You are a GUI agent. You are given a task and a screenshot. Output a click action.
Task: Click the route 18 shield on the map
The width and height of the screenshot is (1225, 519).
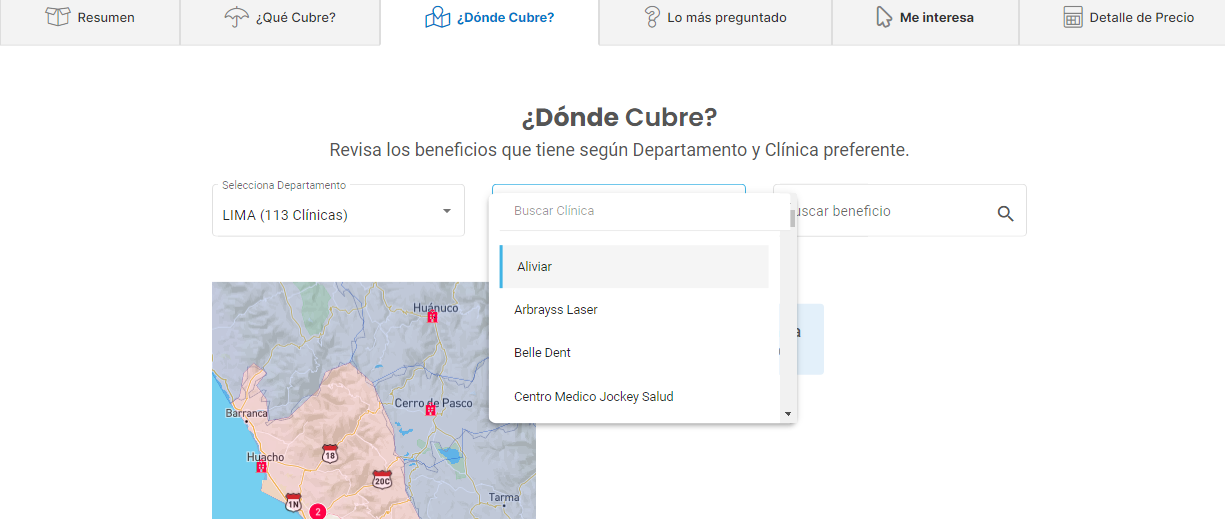[330, 454]
